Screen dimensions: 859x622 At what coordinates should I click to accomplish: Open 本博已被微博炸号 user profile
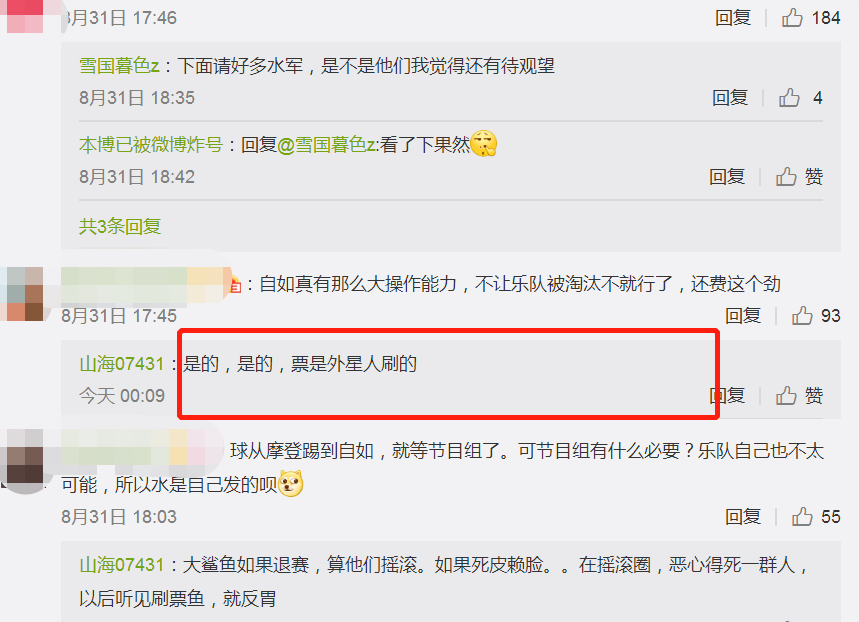coord(151,145)
